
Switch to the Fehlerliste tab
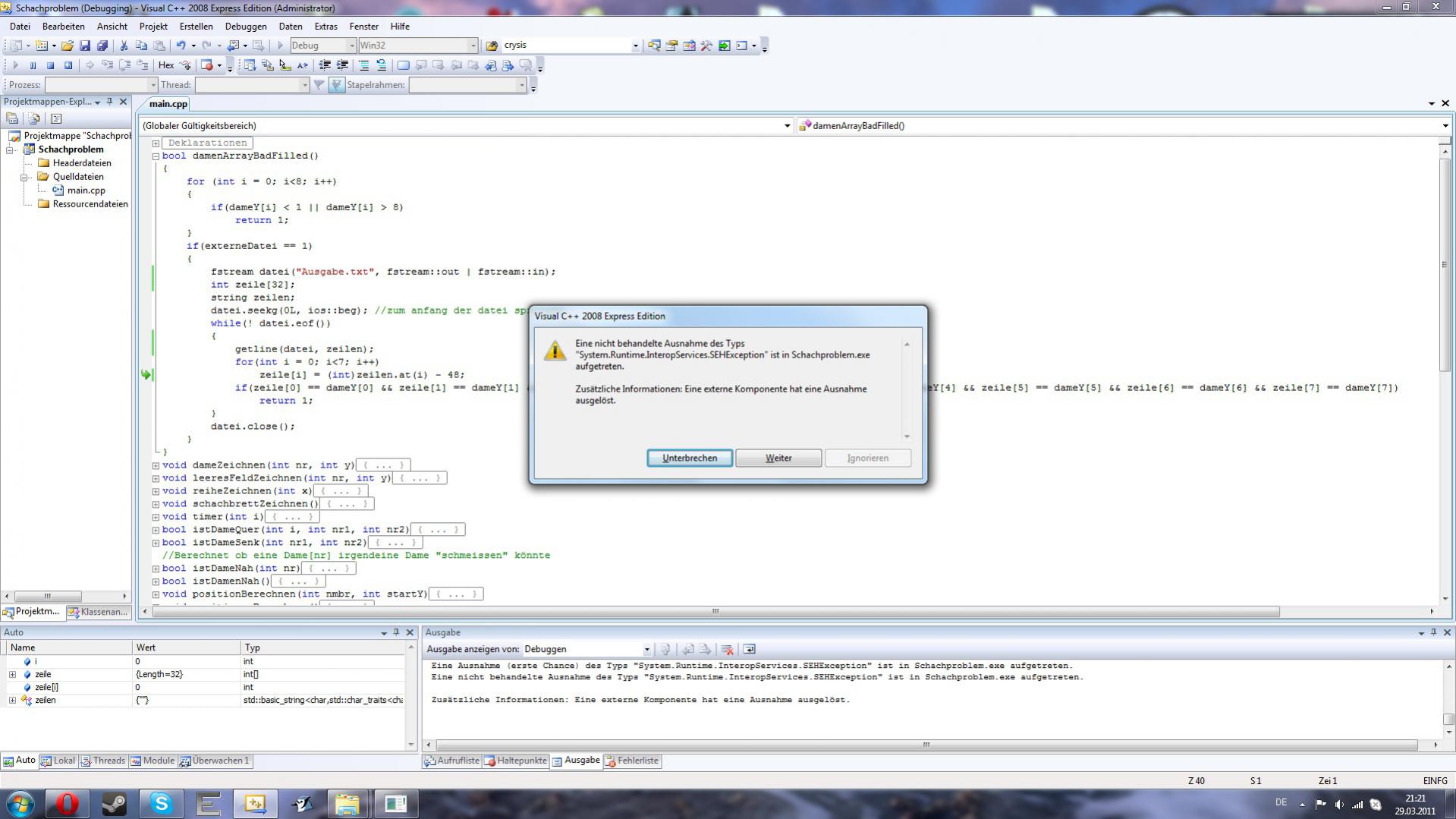click(x=633, y=761)
